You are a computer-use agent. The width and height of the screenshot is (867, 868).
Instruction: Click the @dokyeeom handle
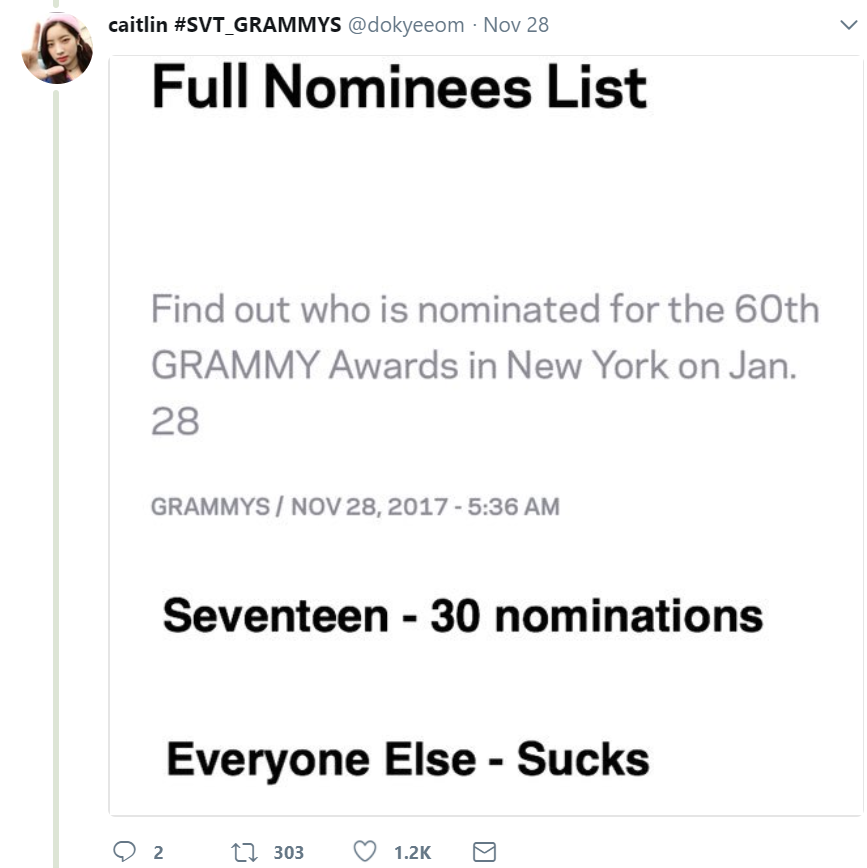tap(405, 25)
